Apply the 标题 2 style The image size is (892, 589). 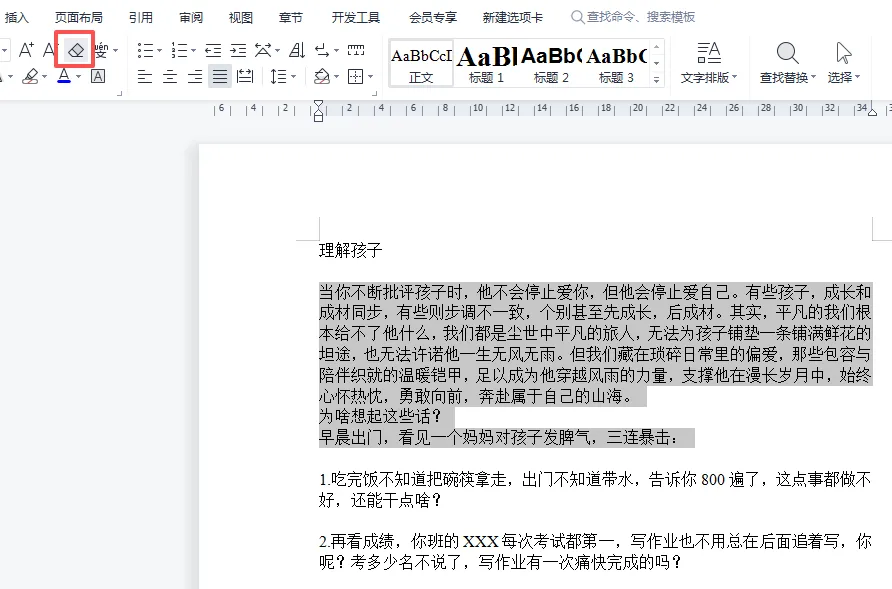[551, 63]
